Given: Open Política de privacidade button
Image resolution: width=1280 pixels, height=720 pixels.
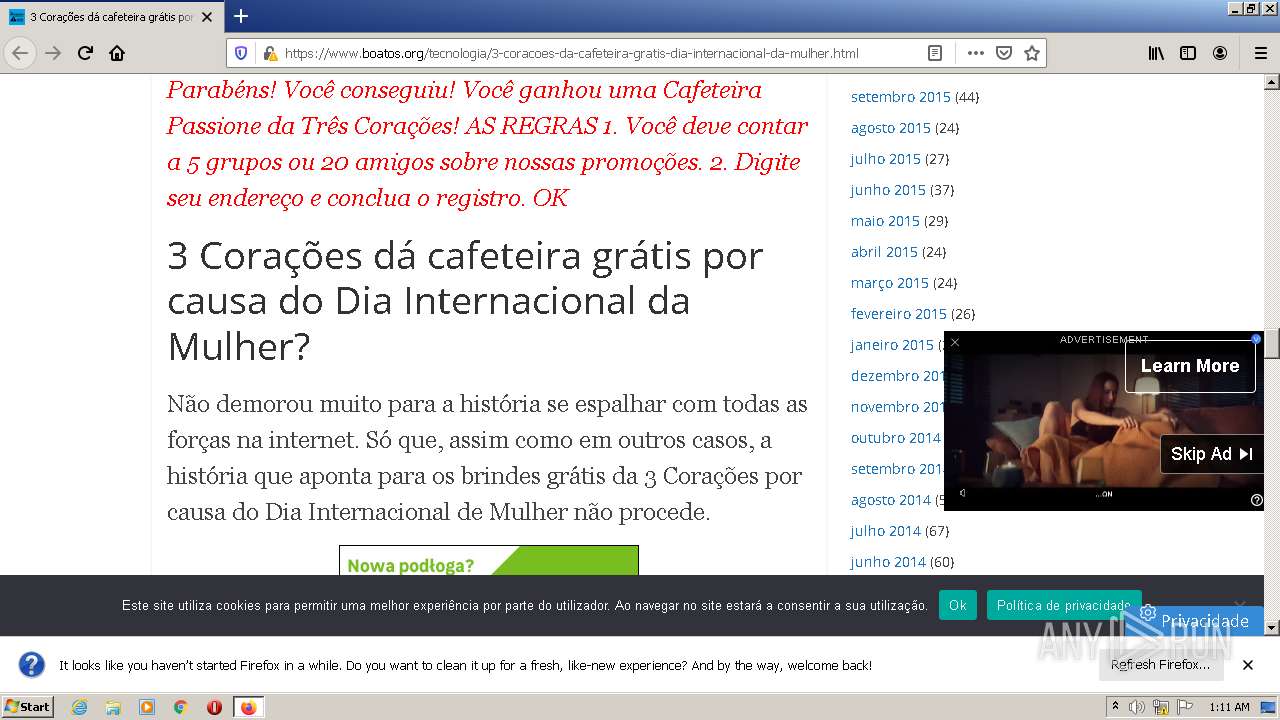Looking at the screenshot, I should point(1064,605).
